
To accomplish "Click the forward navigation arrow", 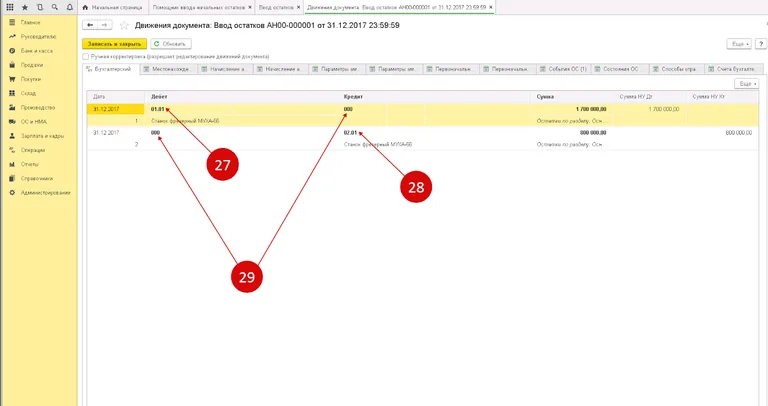I will point(104,24).
